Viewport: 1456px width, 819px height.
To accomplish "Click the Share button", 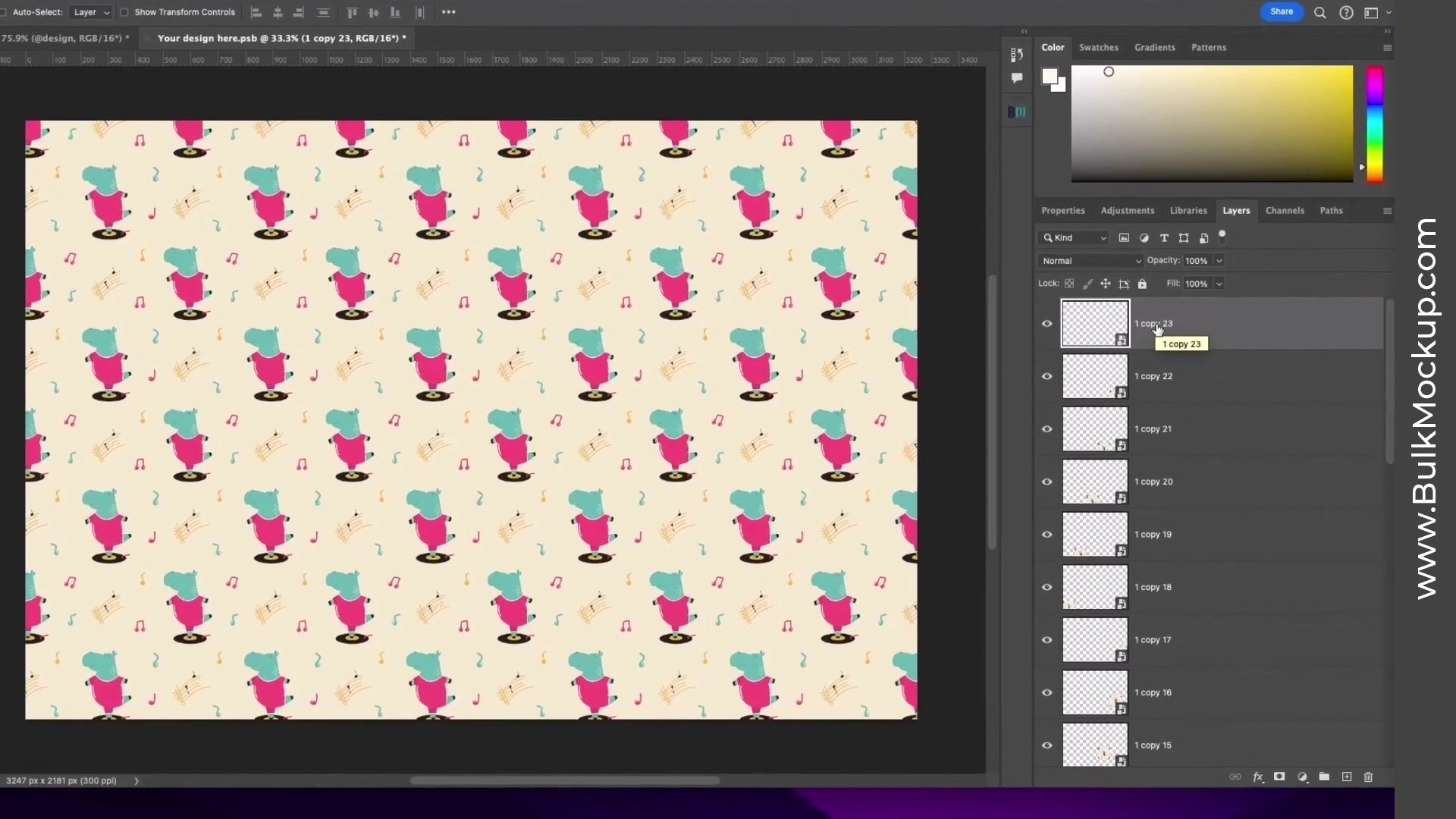I will point(1282,12).
